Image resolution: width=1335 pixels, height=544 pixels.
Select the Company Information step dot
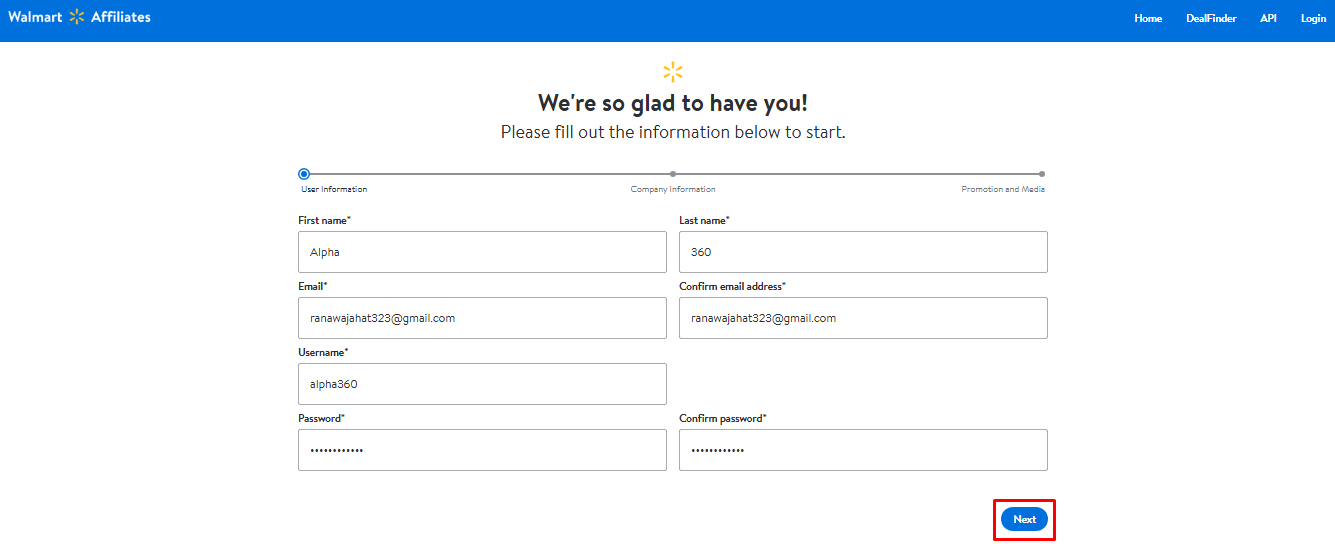[673, 174]
